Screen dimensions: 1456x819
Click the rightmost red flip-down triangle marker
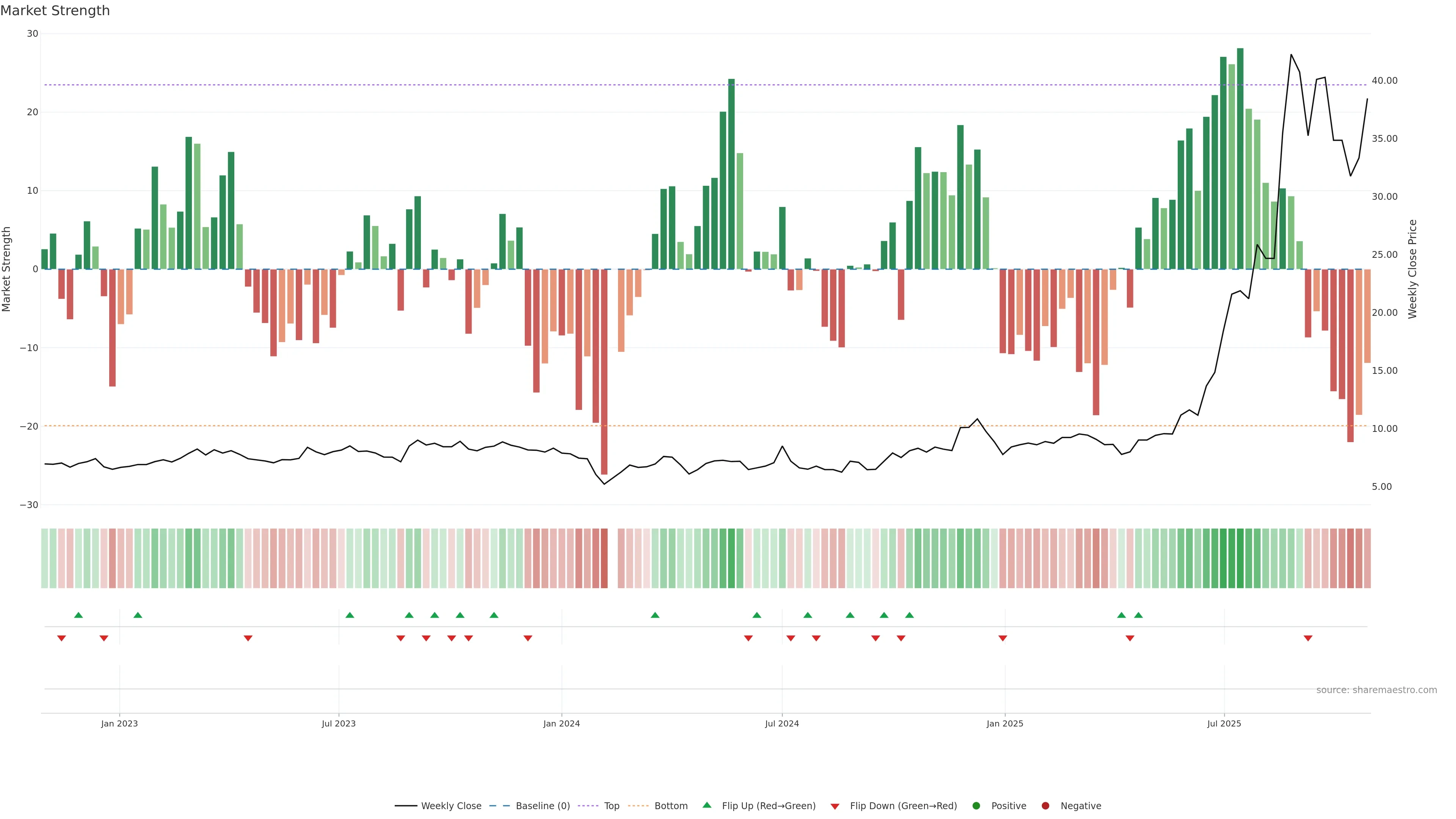pyautogui.click(x=1308, y=638)
